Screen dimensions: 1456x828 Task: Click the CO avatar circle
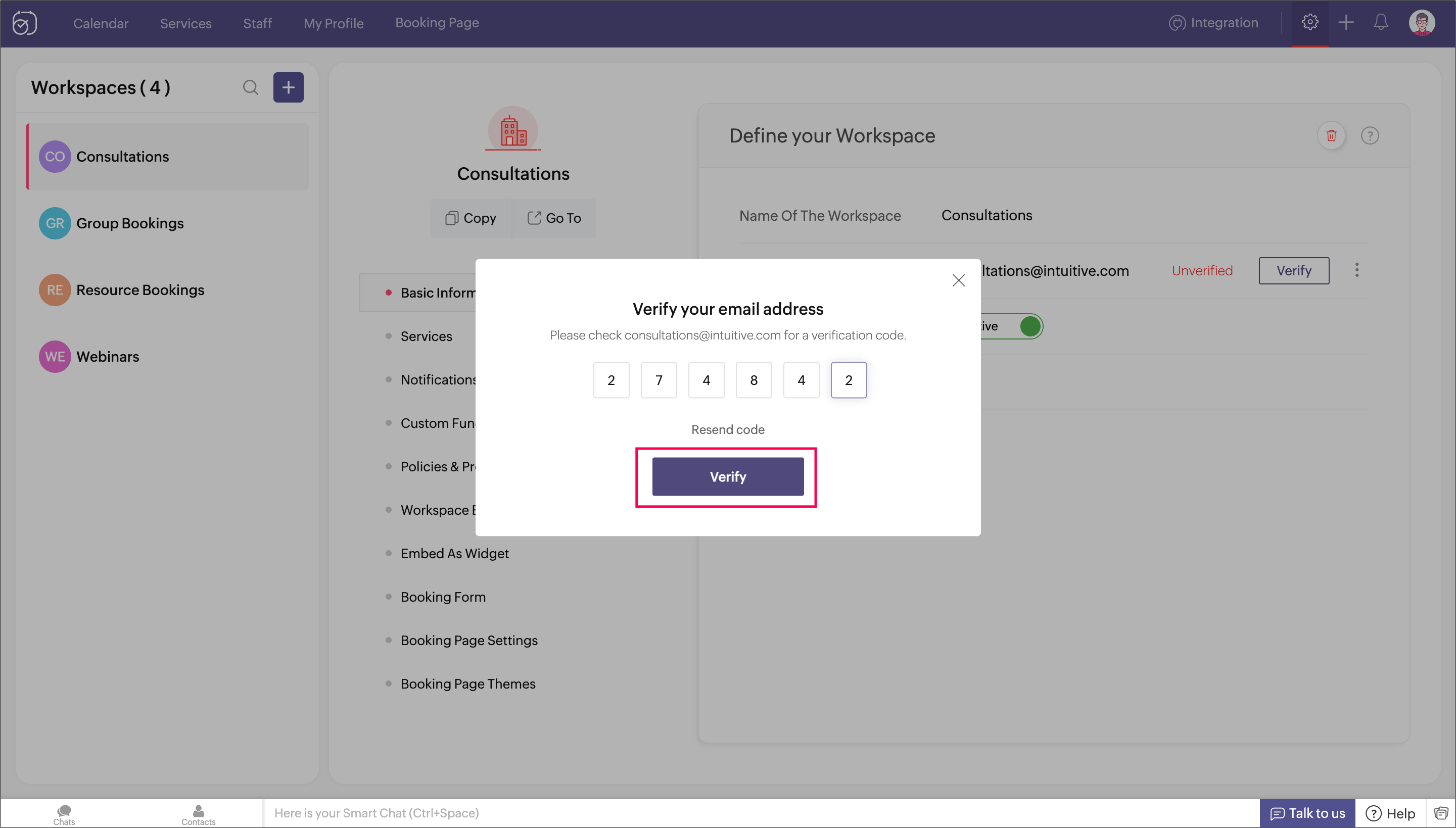[x=55, y=157]
